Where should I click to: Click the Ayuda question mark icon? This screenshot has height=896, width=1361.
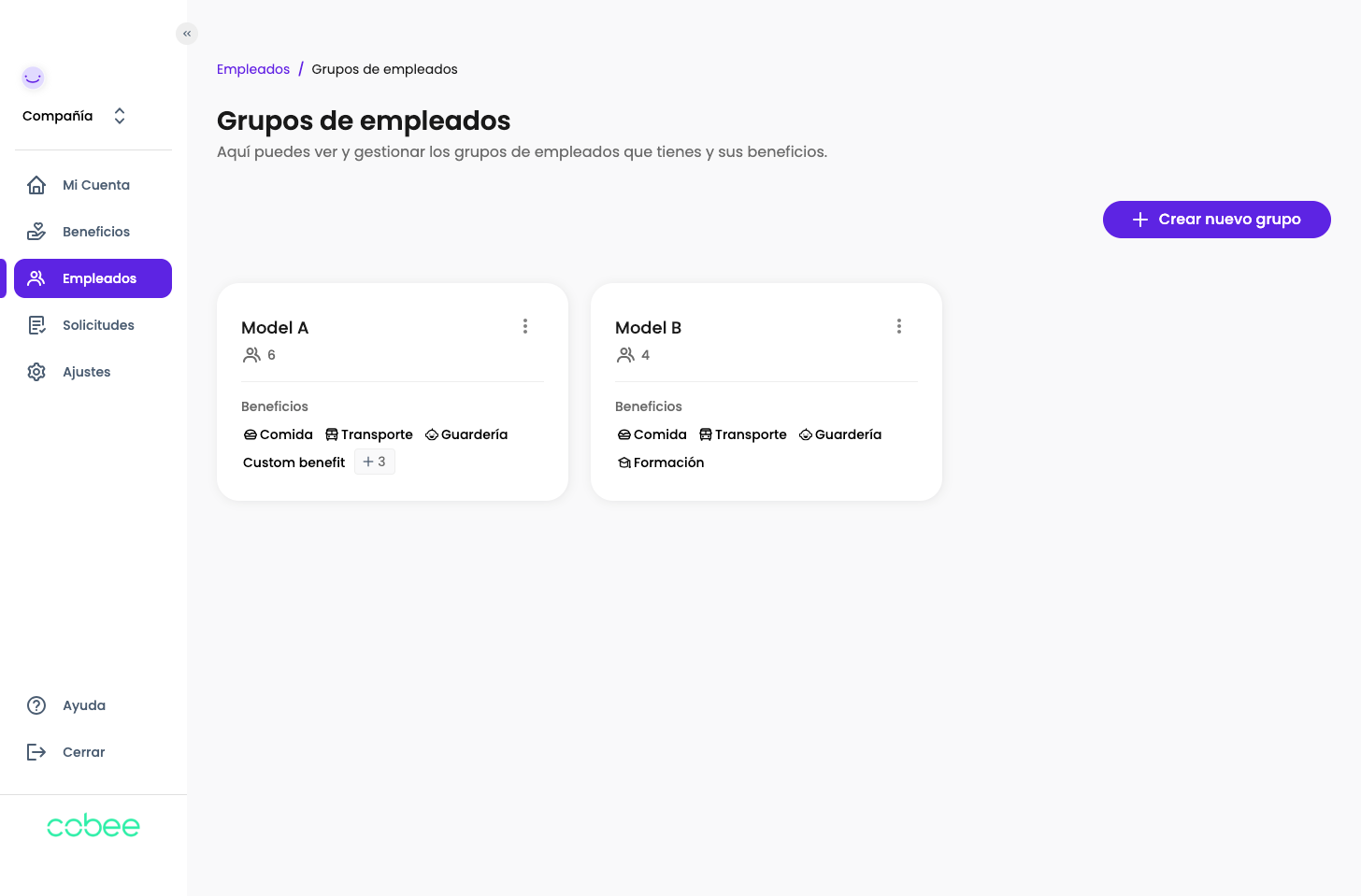coord(36,705)
